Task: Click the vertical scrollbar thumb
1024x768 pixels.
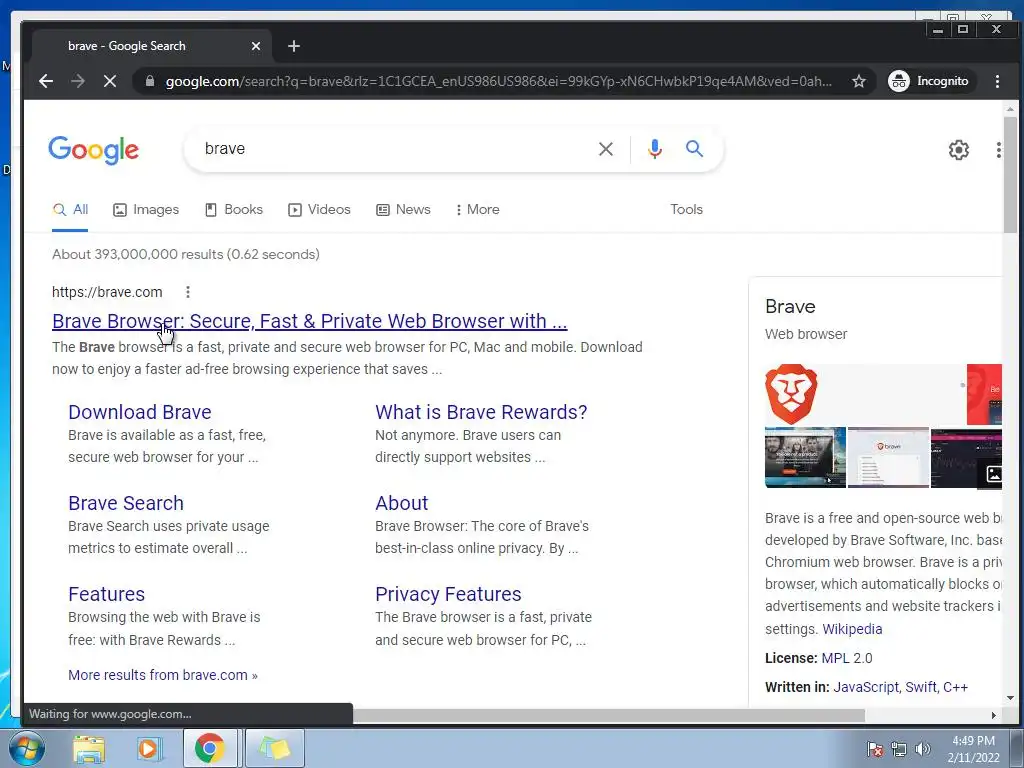Action: [x=1010, y=174]
